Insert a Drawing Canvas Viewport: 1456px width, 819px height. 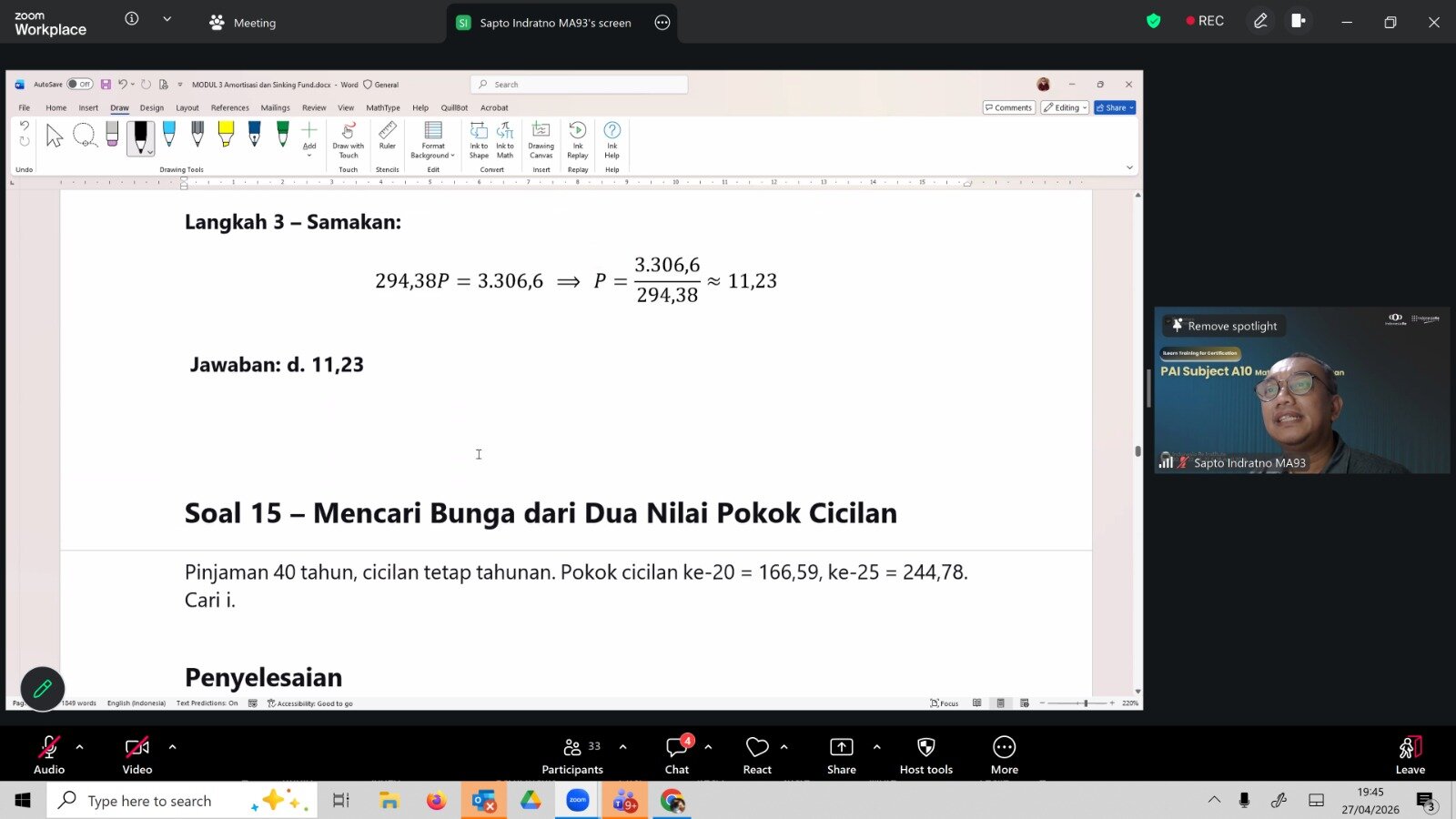pos(541,140)
